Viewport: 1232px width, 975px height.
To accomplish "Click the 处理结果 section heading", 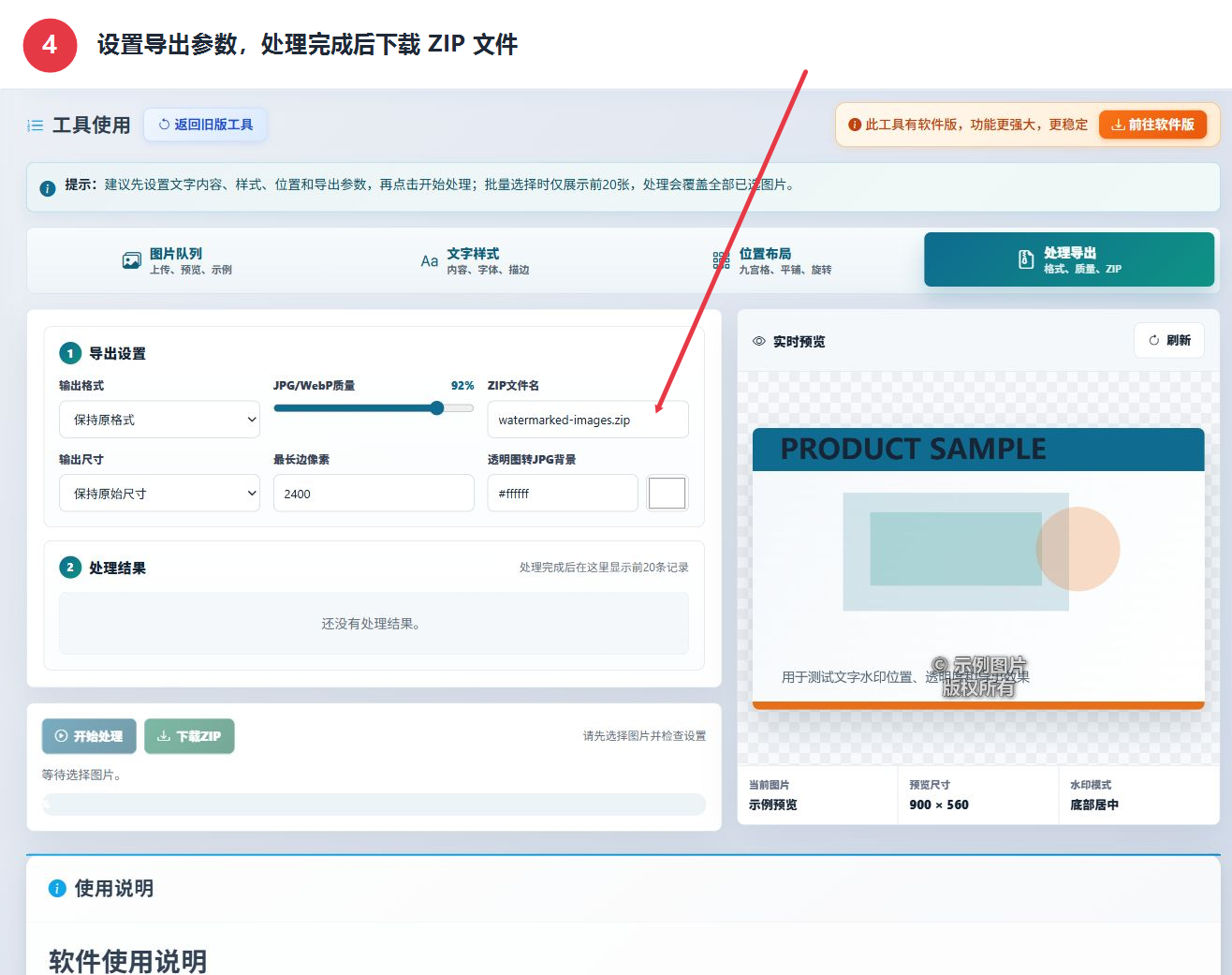I will 117,568.
